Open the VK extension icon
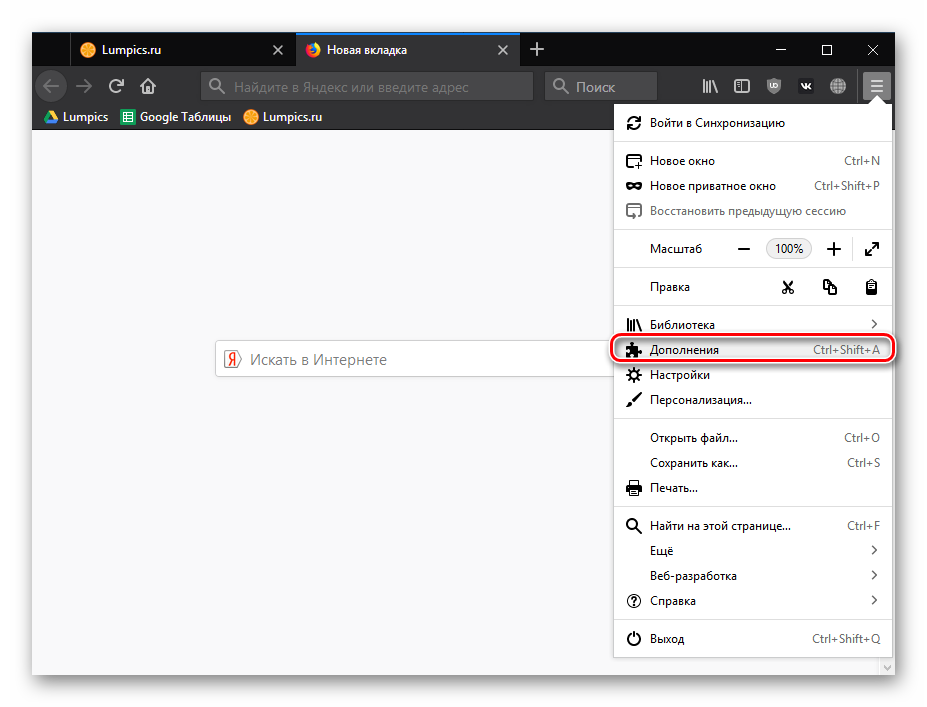The width and height of the screenshot is (927, 707). coord(806,87)
